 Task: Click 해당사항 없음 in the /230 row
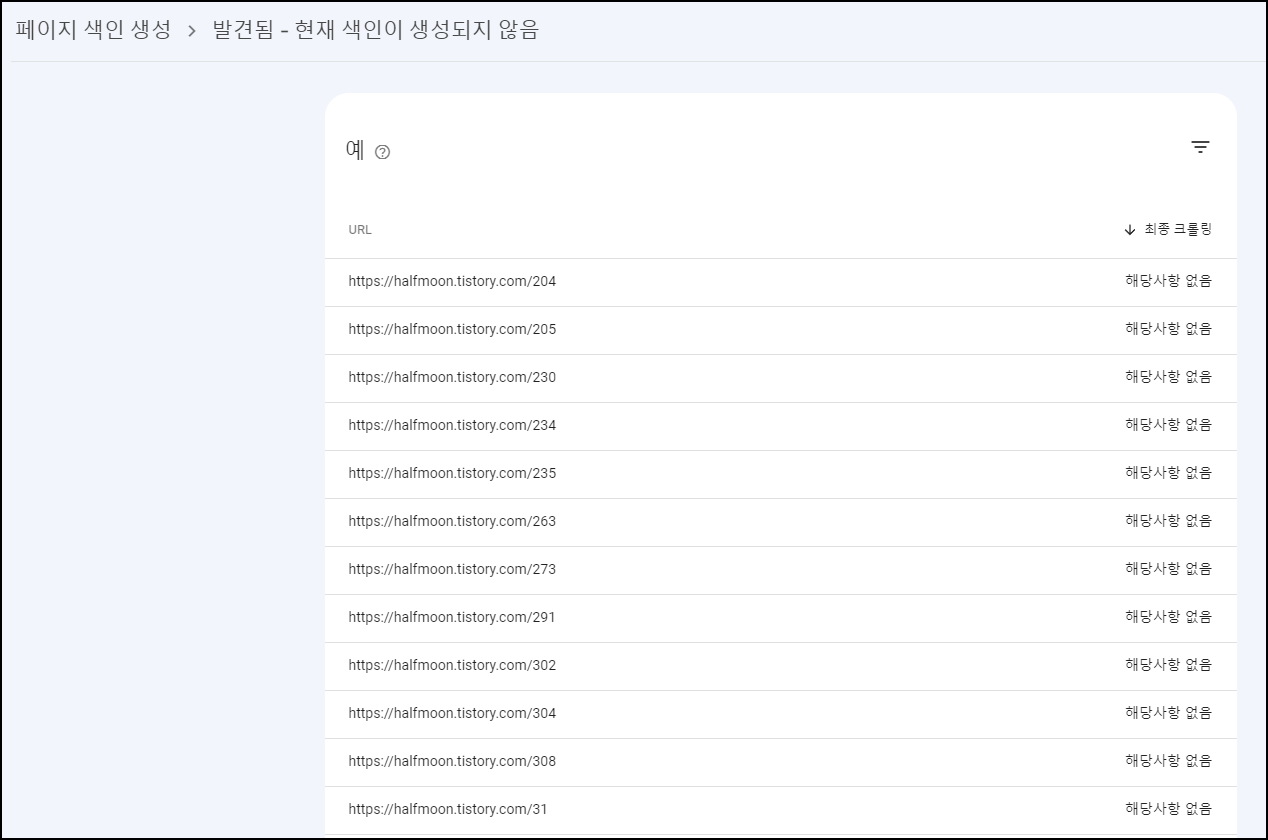click(1168, 377)
